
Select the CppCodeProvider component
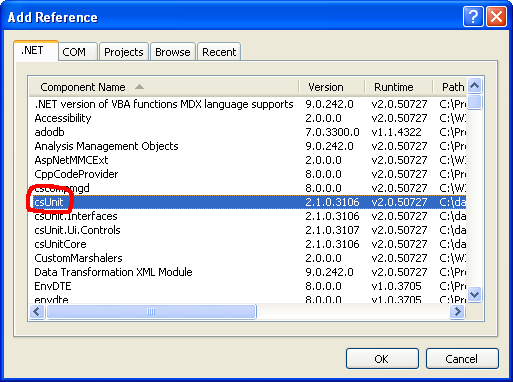coord(76,174)
